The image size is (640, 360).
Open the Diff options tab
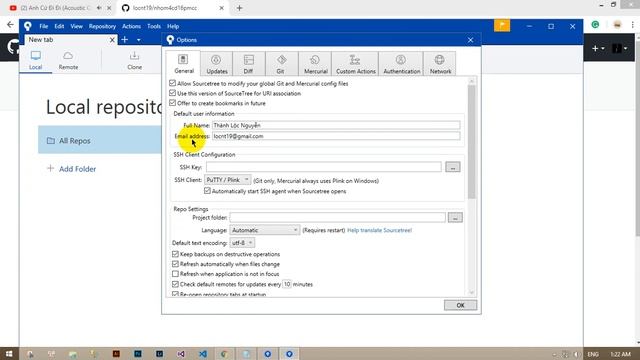248,64
